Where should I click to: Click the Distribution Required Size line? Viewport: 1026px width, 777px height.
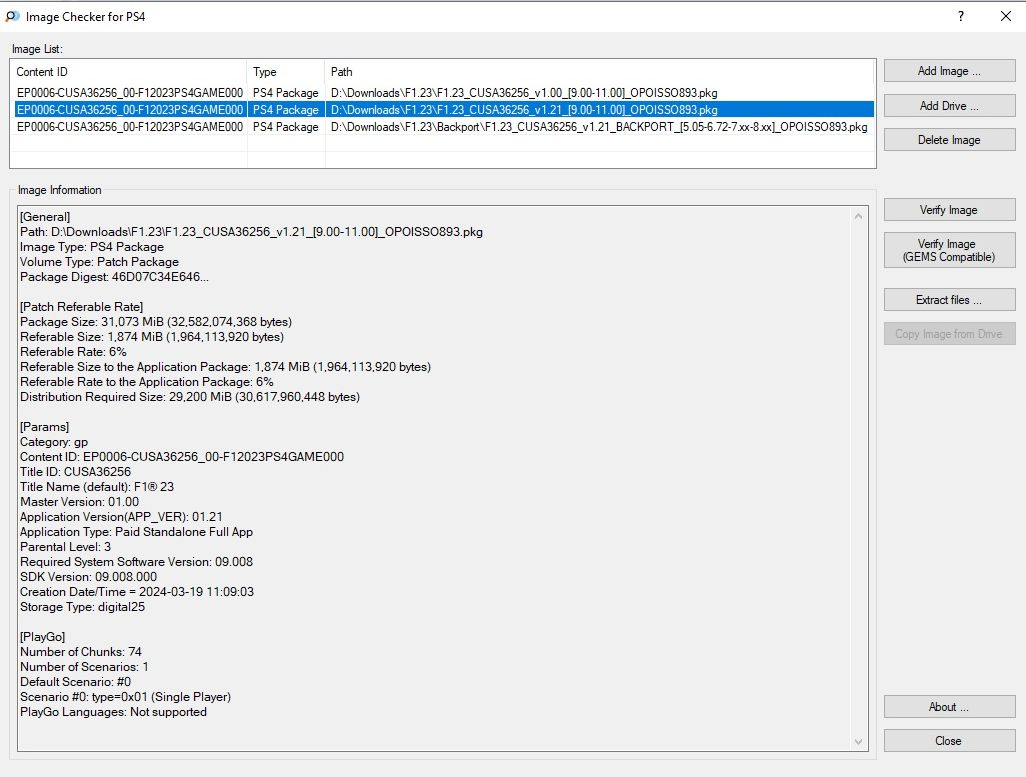click(190, 397)
